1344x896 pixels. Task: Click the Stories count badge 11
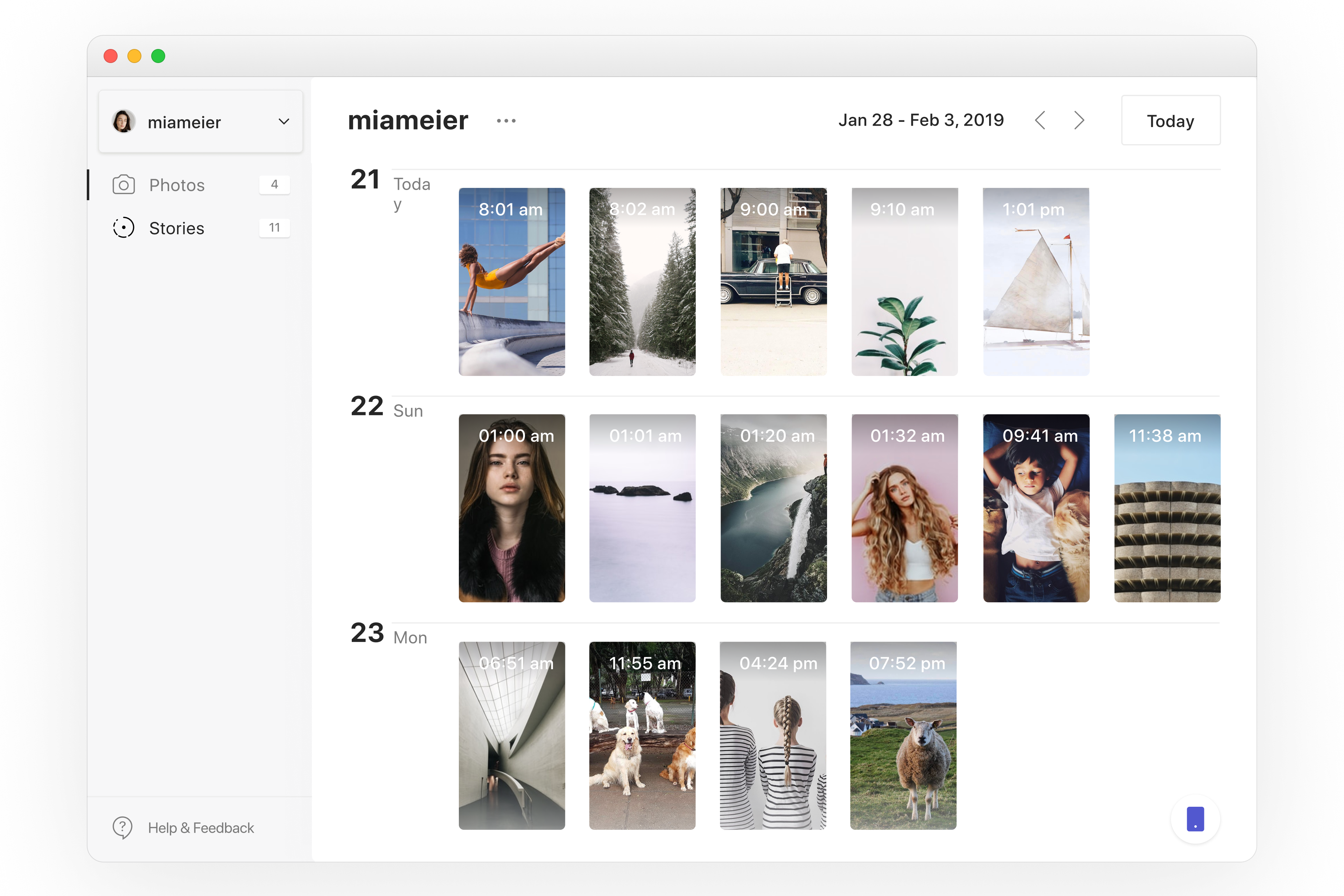pos(274,227)
